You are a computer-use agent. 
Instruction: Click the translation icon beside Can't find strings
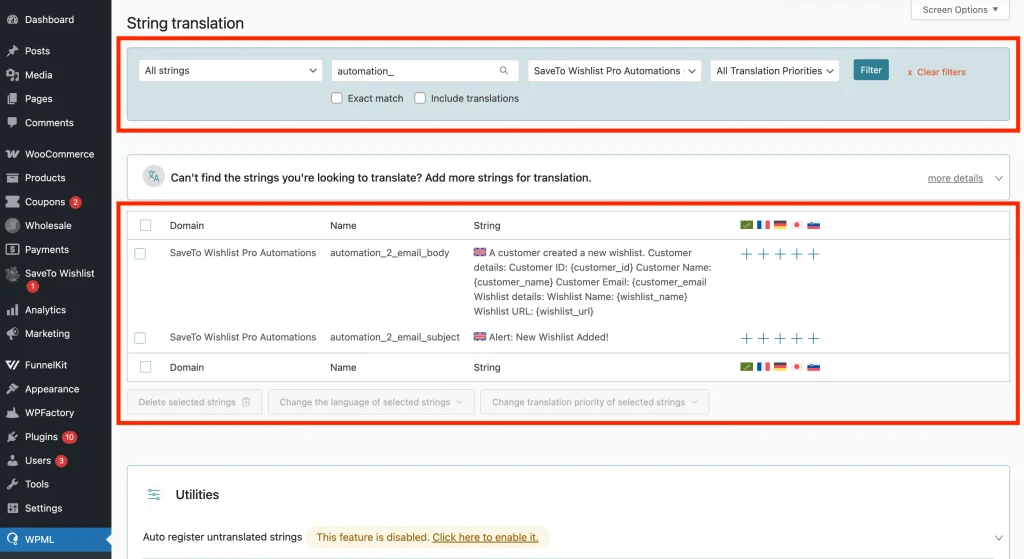click(153, 176)
